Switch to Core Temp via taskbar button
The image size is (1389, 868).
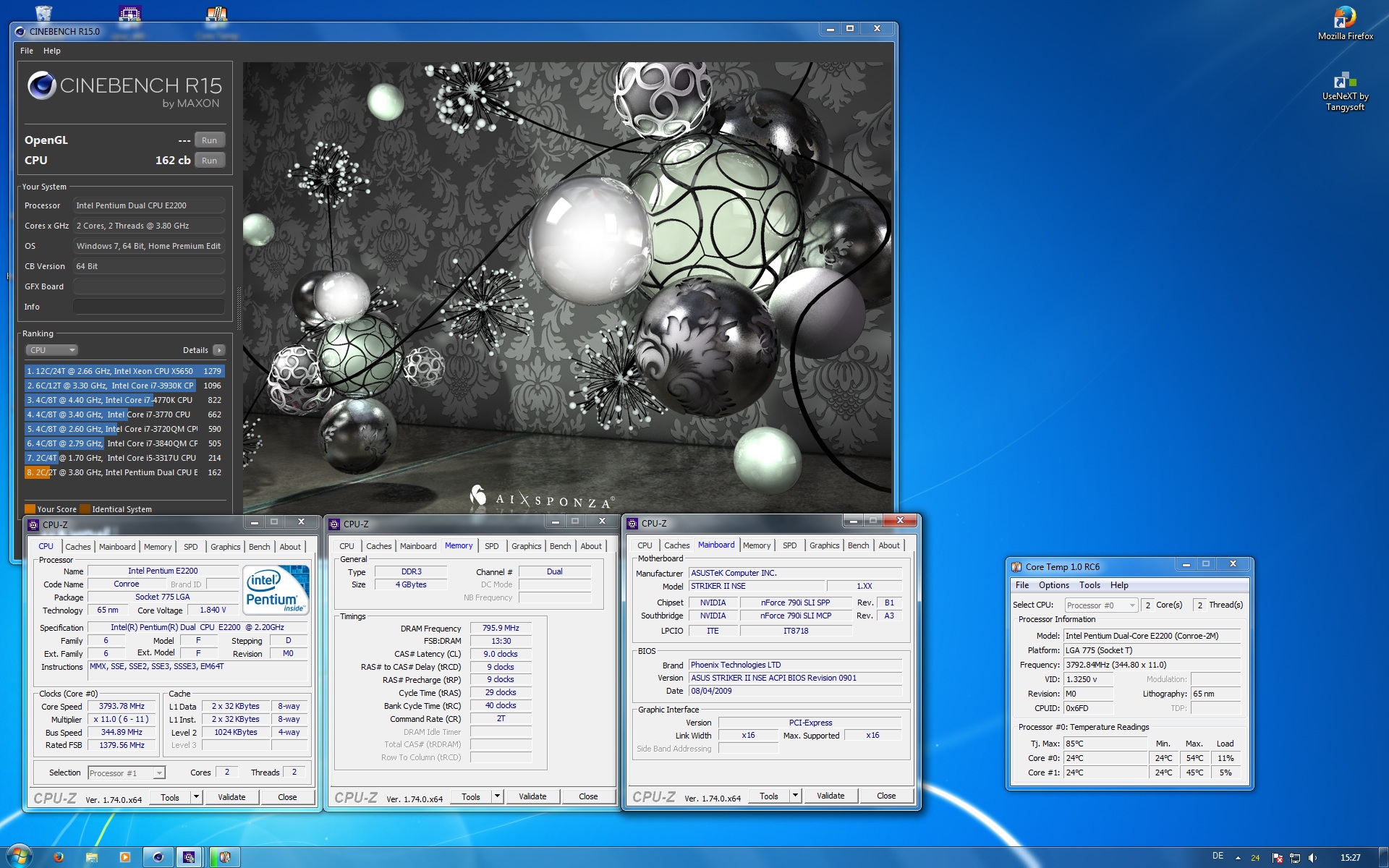(224, 857)
